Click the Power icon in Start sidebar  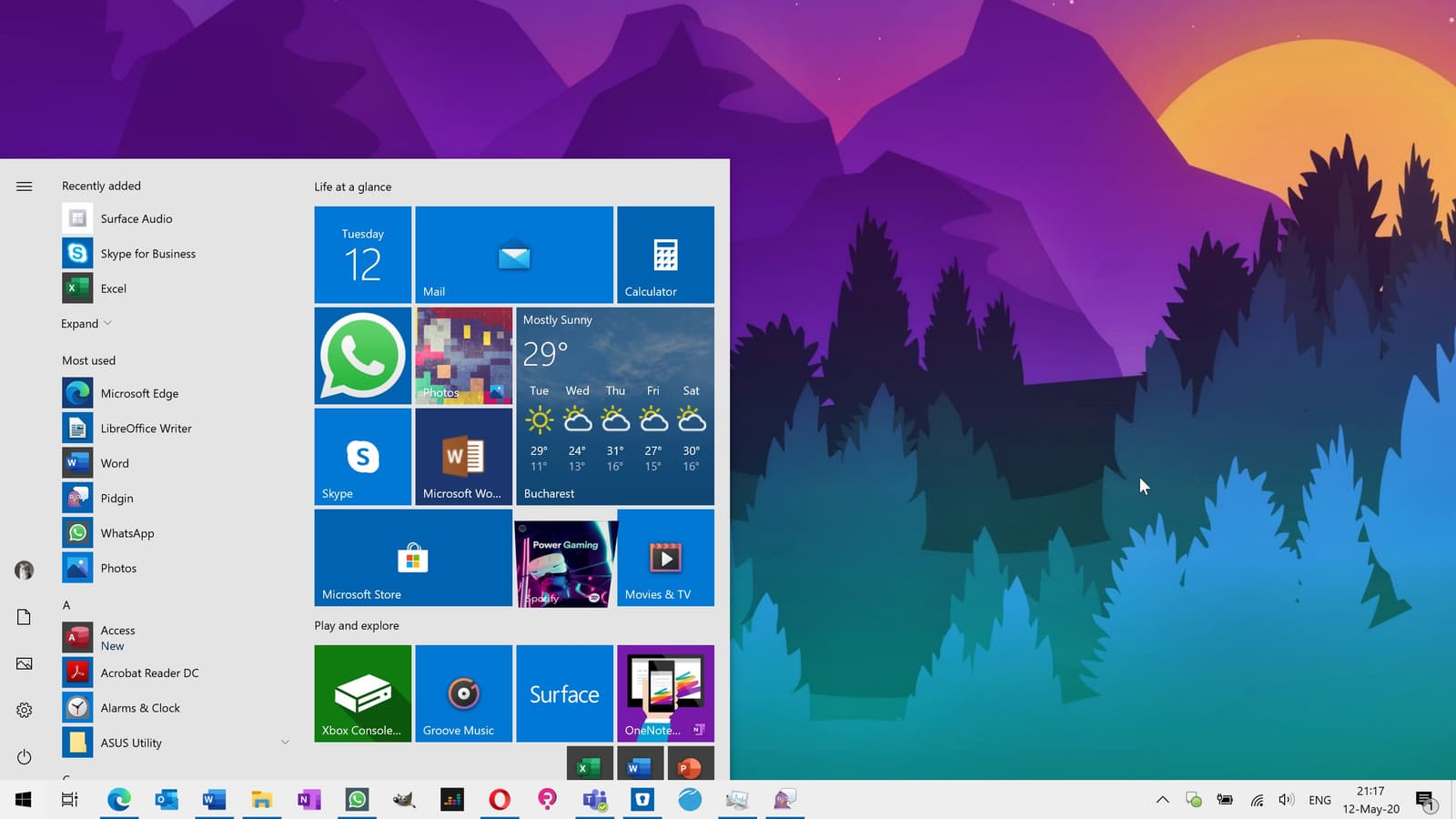pyautogui.click(x=25, y=757)
